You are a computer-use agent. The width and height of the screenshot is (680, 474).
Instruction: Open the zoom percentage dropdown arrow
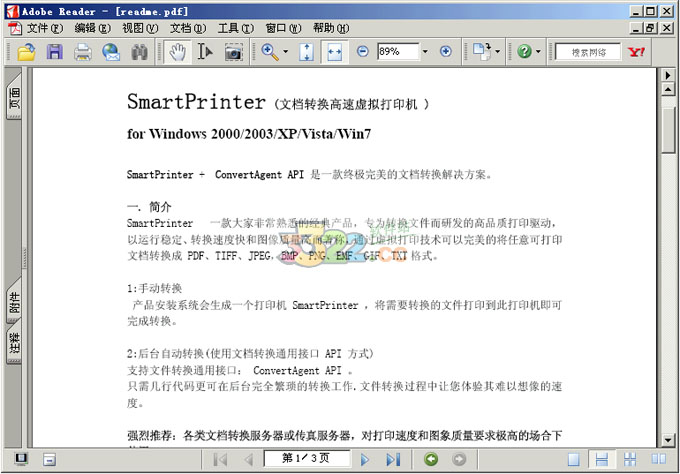click(425, 52)
